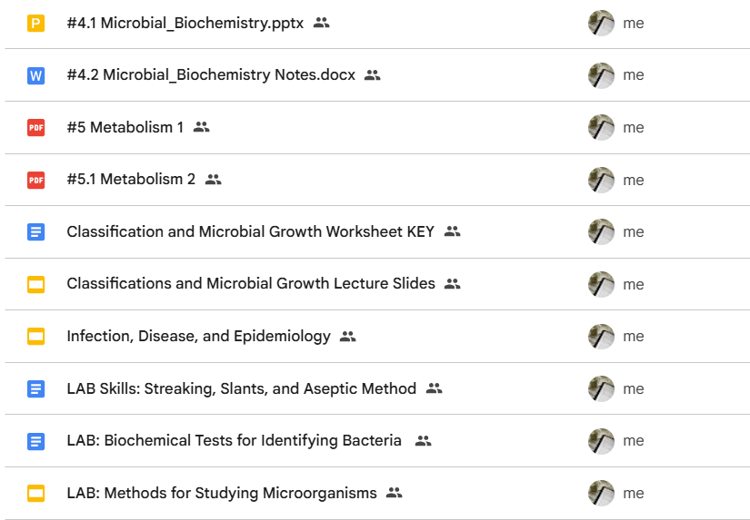750x520 pixels.
Task: Click the shared people icon next to #5 Metabolism 1
Action: (201, 127)
